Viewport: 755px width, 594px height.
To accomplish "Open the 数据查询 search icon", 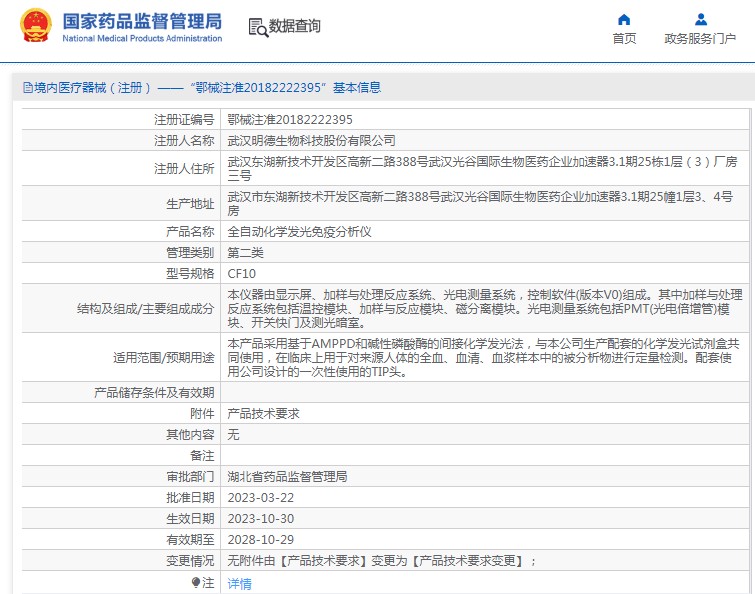I will (x=258, y=27).
